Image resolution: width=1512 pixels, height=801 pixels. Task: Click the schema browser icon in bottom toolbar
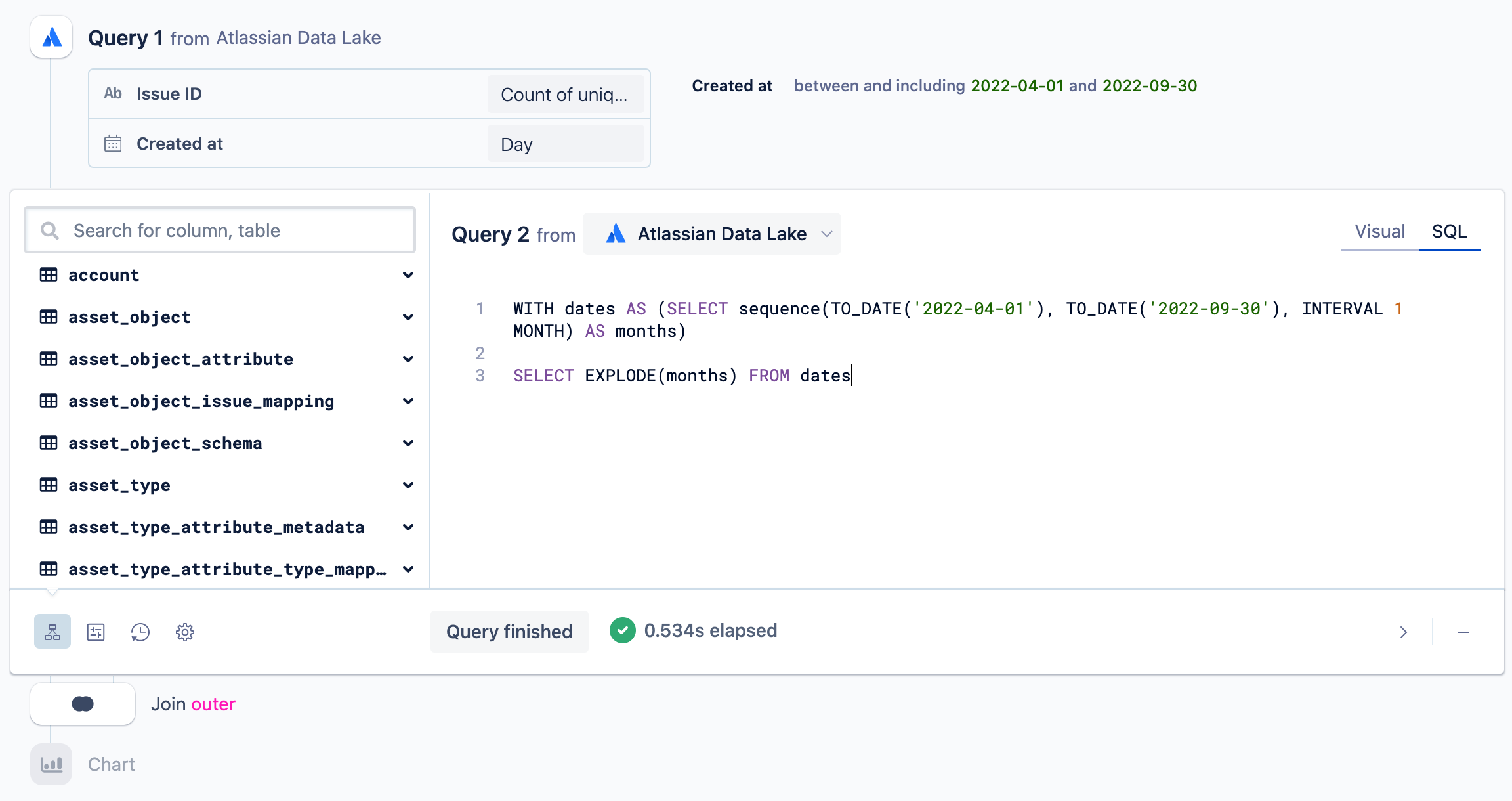[x=52, y=632]
